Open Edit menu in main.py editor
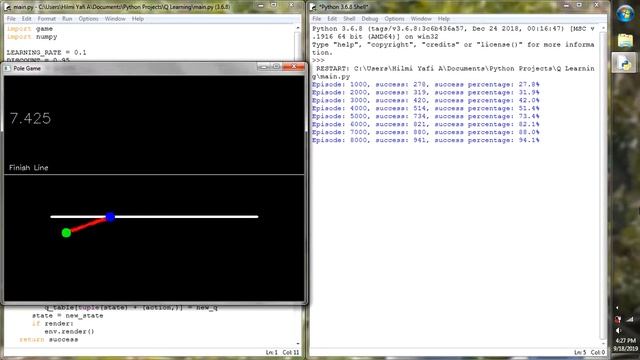The height and width of the screenshot is (360, 640). point(26,19)
